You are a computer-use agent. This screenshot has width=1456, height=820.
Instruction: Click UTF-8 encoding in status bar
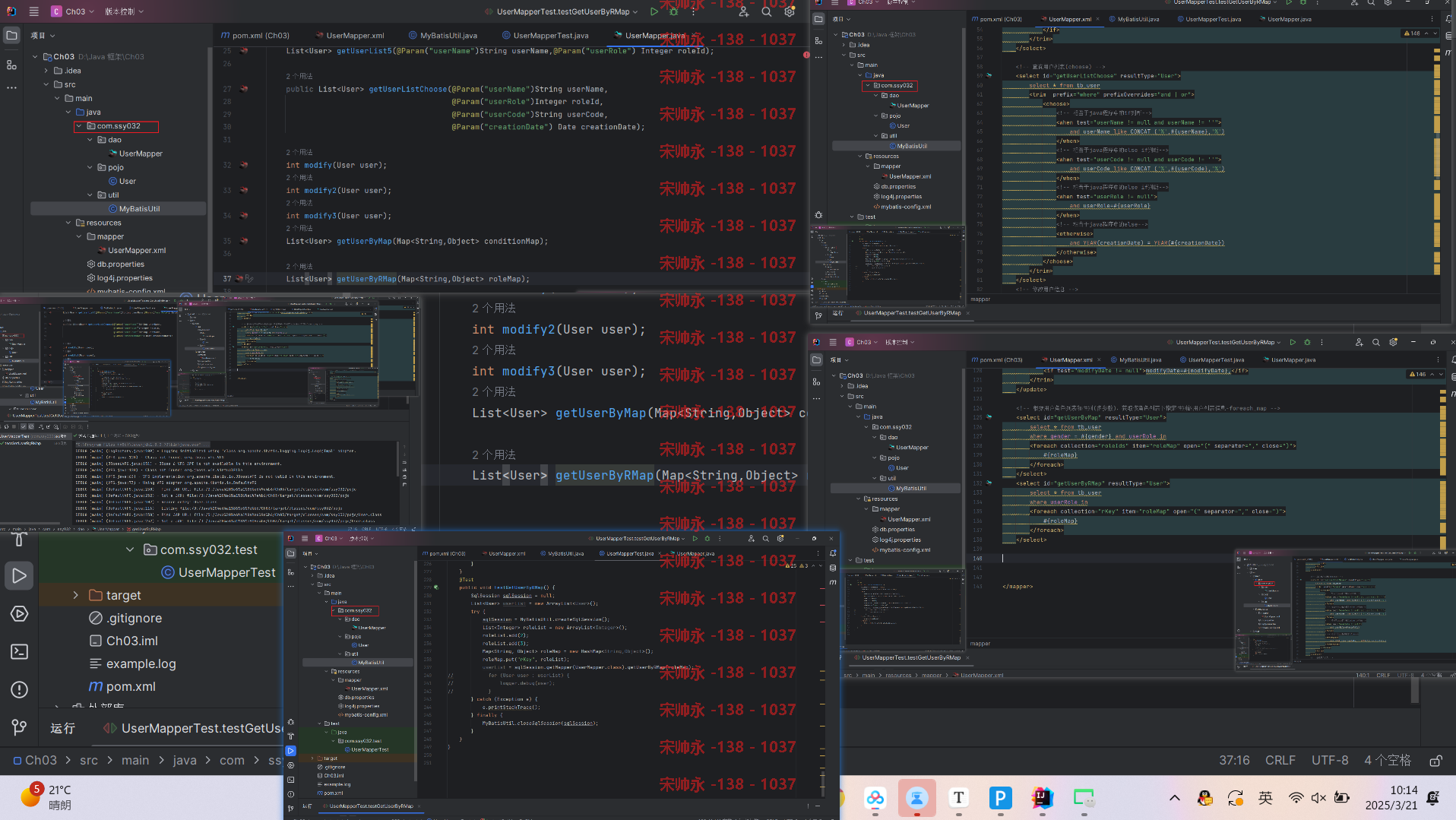[x=1330, y=761]
